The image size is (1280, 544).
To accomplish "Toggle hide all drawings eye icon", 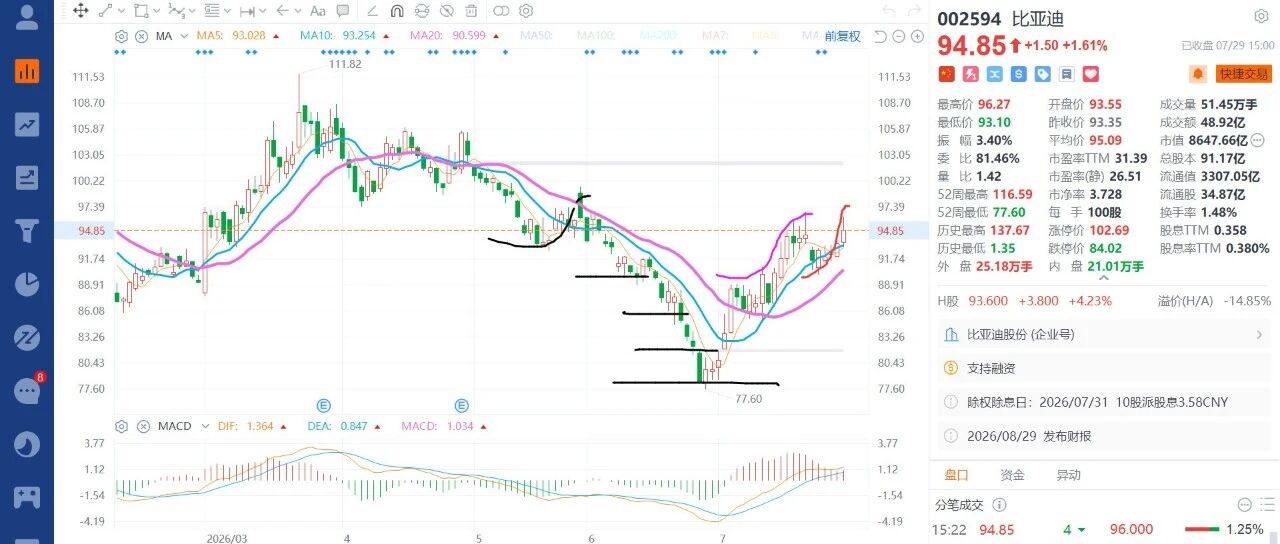I will pyautogui.click(x=447, y=12).
